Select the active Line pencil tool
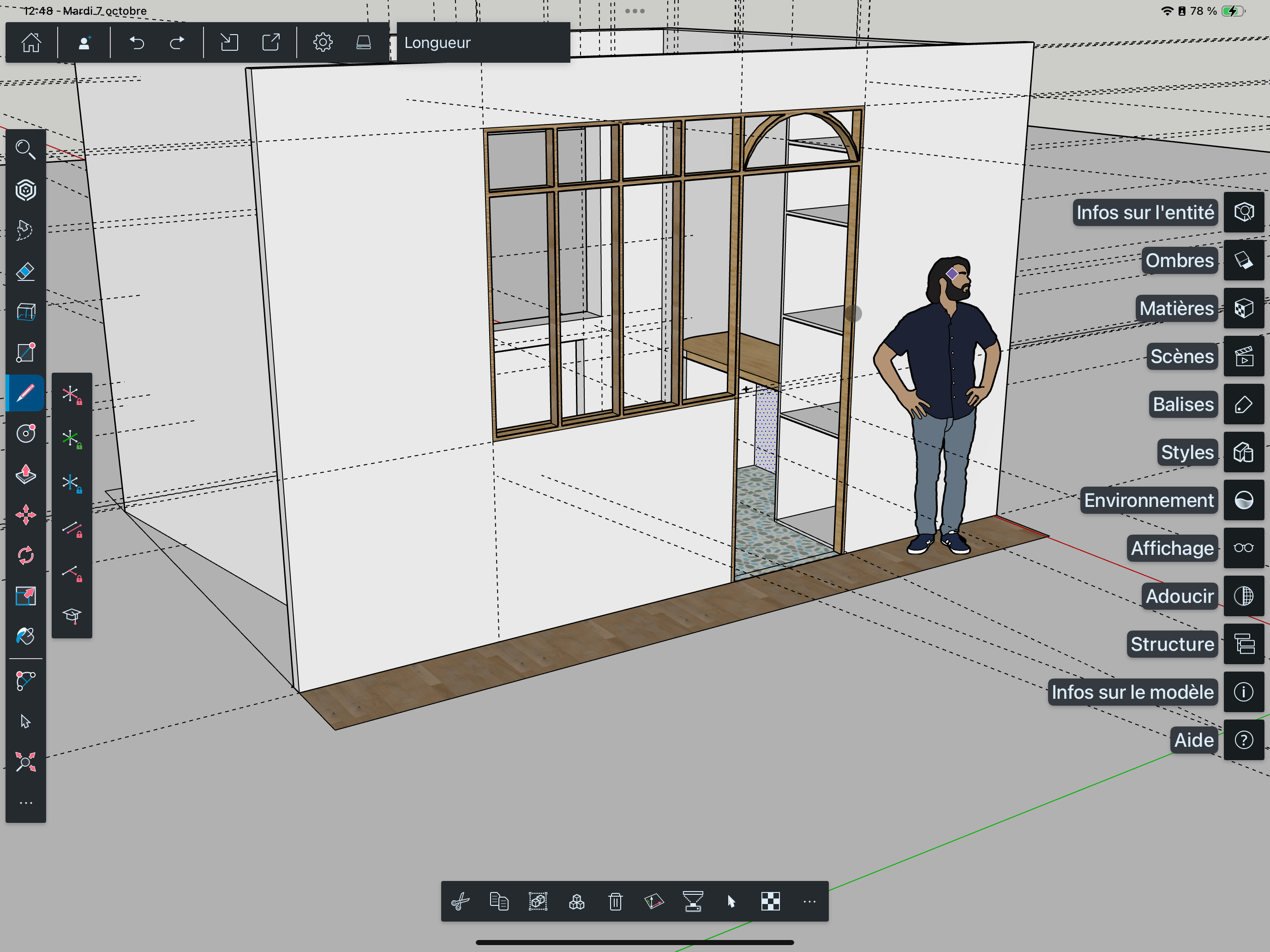 click(25, 393)
